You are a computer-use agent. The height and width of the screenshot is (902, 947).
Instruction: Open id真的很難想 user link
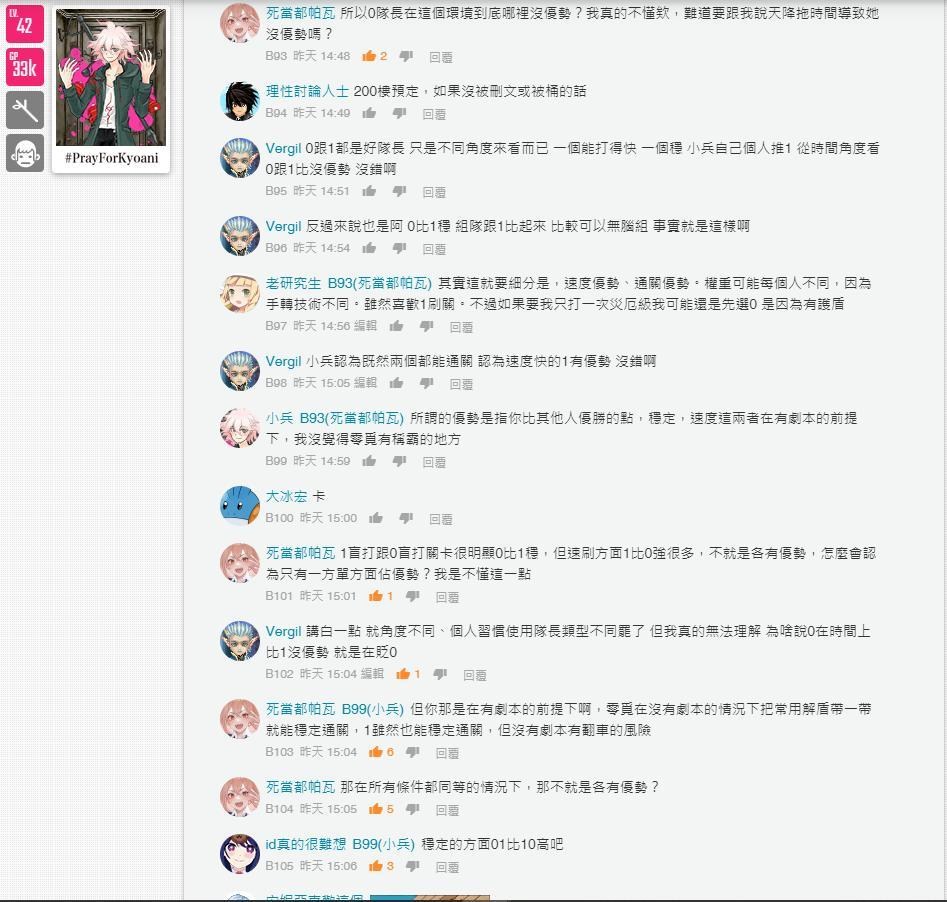(306, 844)
